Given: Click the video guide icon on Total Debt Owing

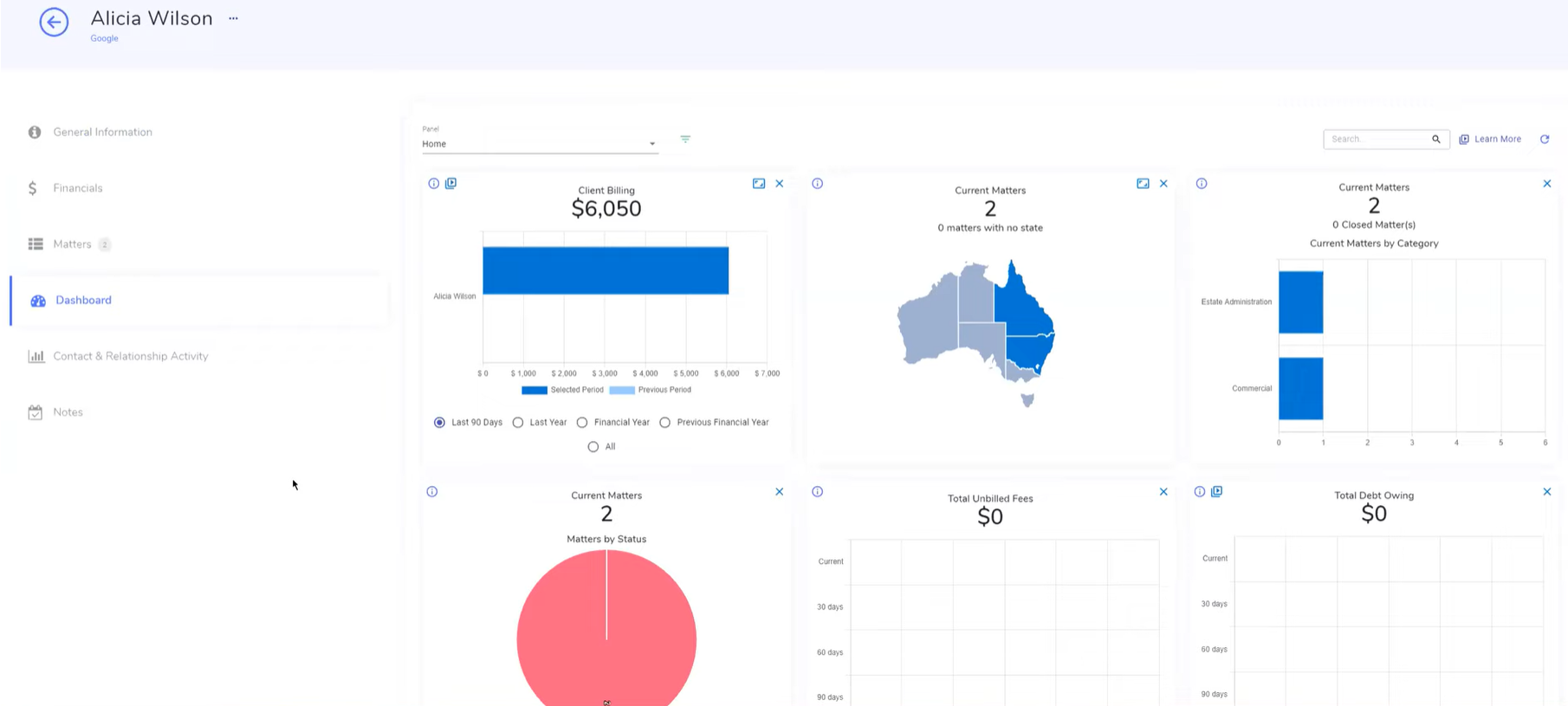Looking at the screenshot, I should tap(1216, 492).
